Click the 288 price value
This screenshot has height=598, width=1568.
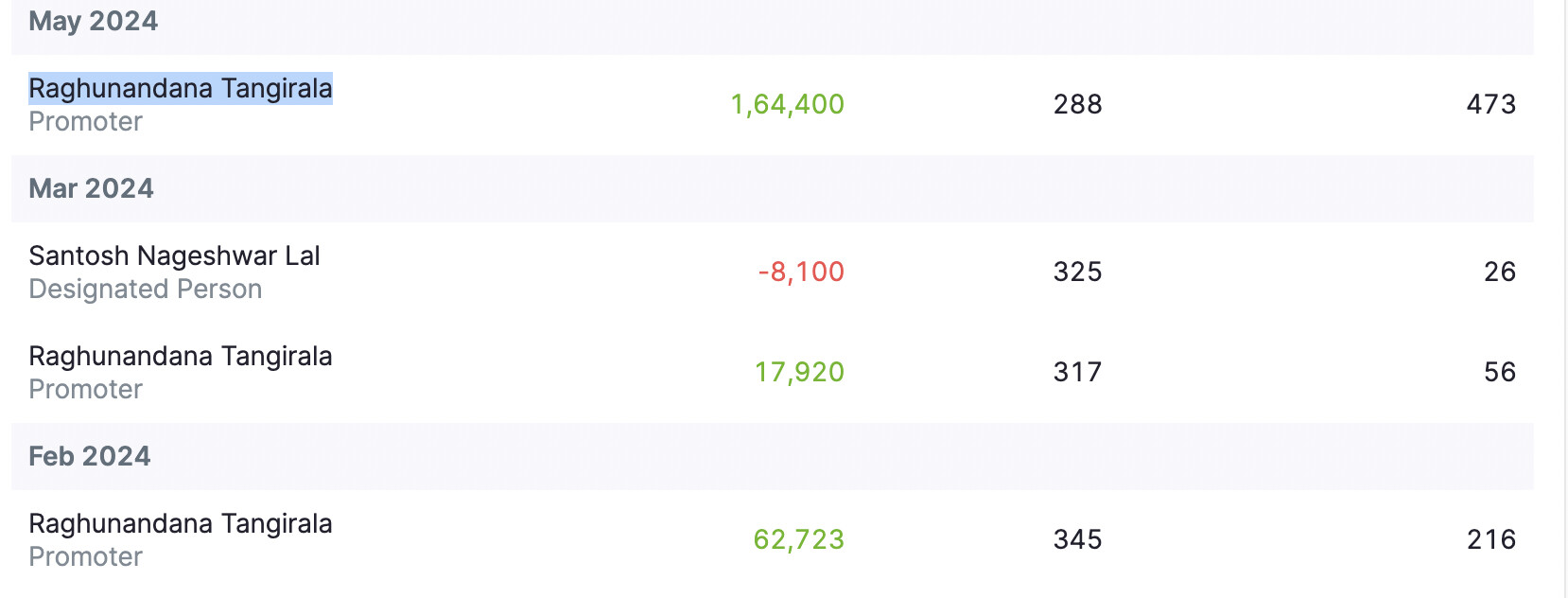(x=1077, y=104)
